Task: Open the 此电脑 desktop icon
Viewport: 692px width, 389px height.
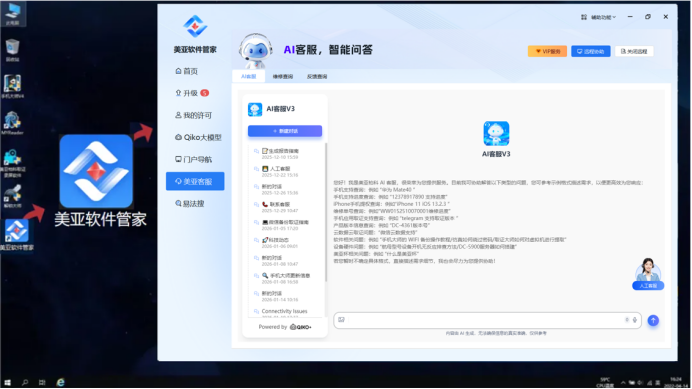Action: point(13,14)
